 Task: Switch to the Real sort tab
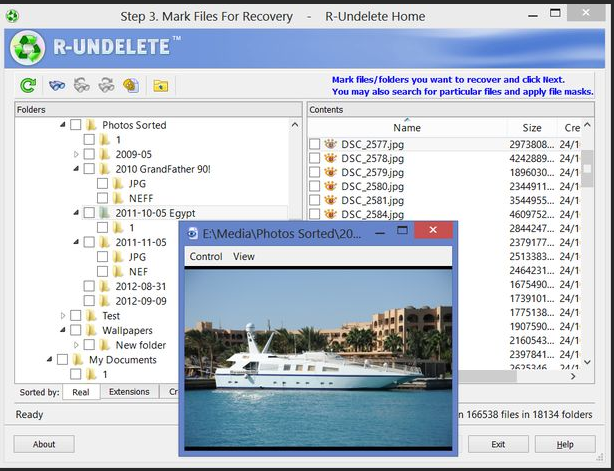point(81,392)
